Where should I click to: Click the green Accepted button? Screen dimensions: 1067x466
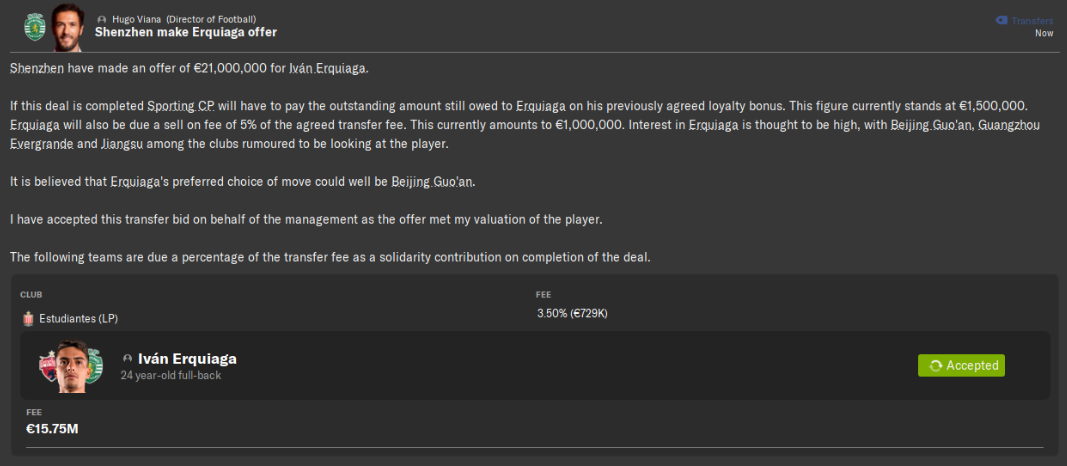pos(961,365)
